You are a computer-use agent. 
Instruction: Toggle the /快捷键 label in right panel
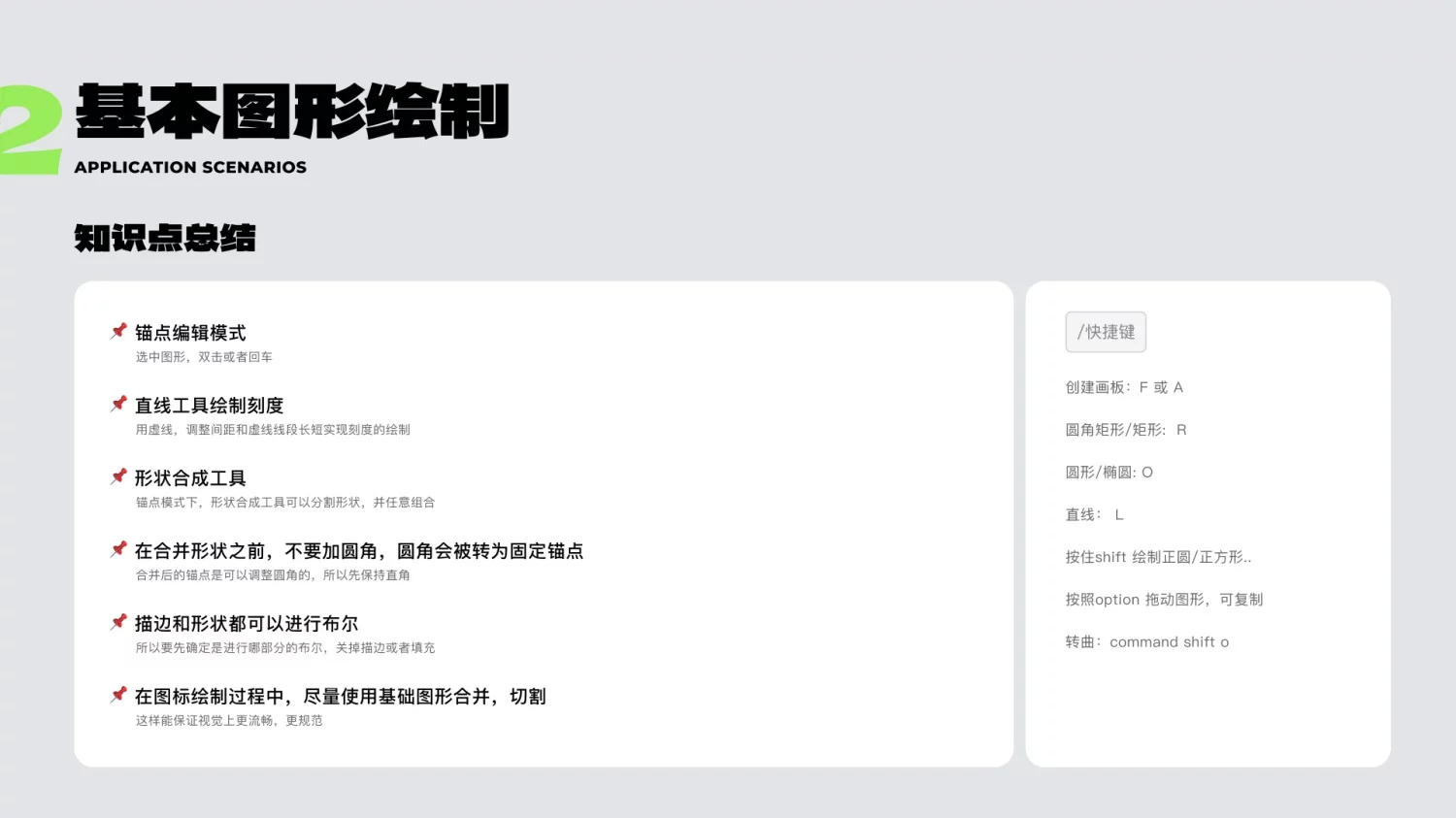point(1106,331)
